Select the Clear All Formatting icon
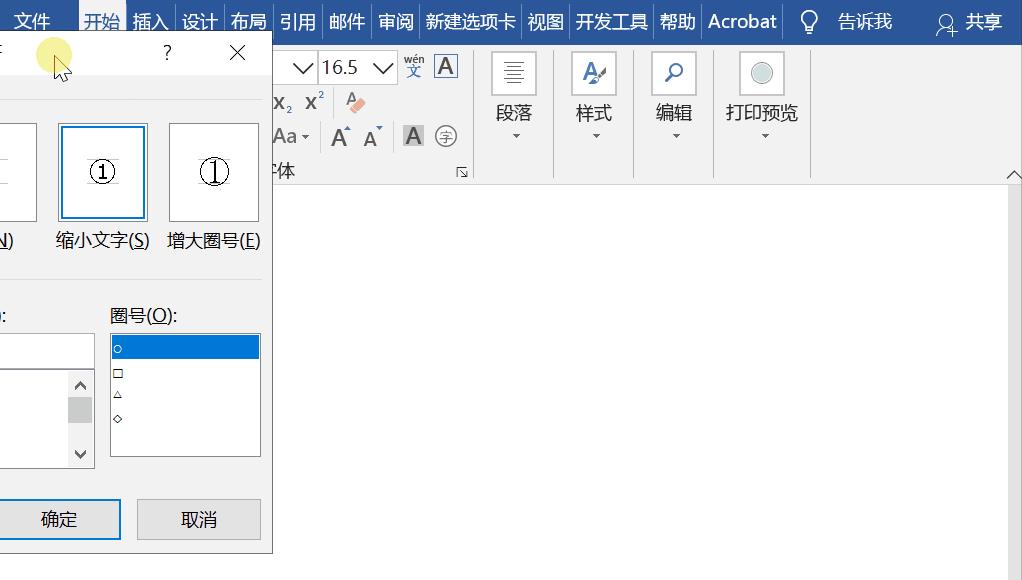This screenshot has width=1022, height=580. point(353,102)
